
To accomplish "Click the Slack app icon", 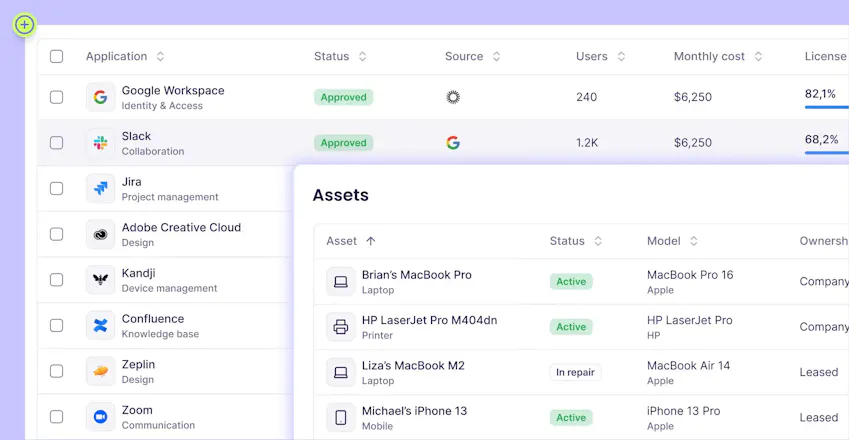I will (x=100, y=143).
